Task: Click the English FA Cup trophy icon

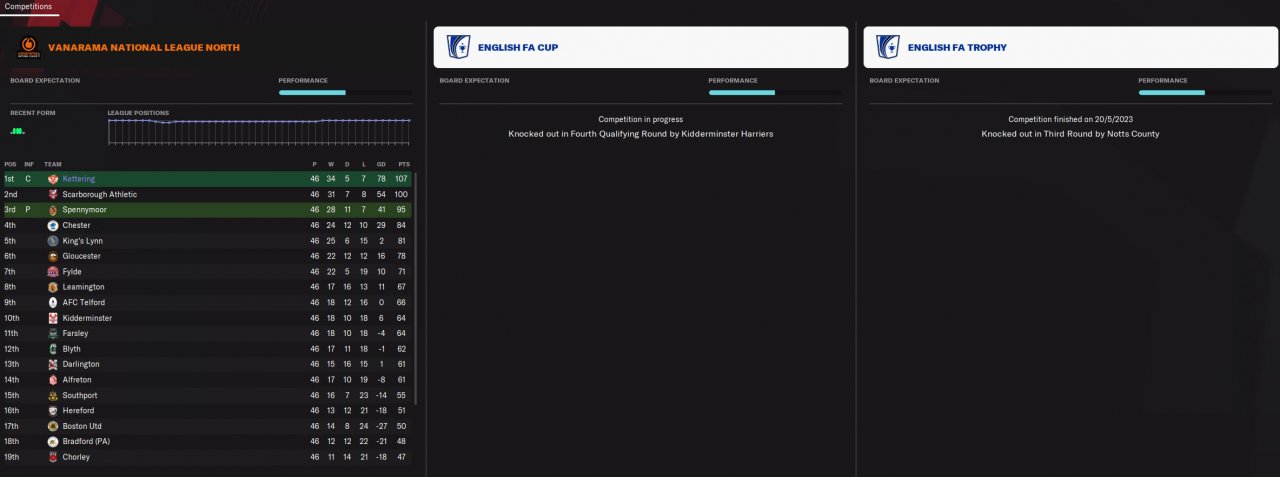Action: tap(459, 47)
